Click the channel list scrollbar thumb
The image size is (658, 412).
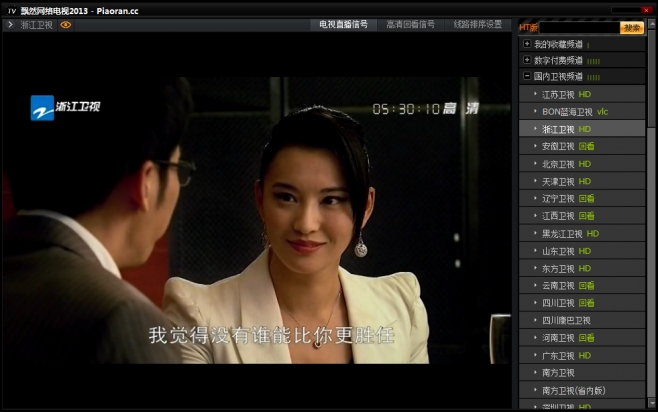click(652, 78)
